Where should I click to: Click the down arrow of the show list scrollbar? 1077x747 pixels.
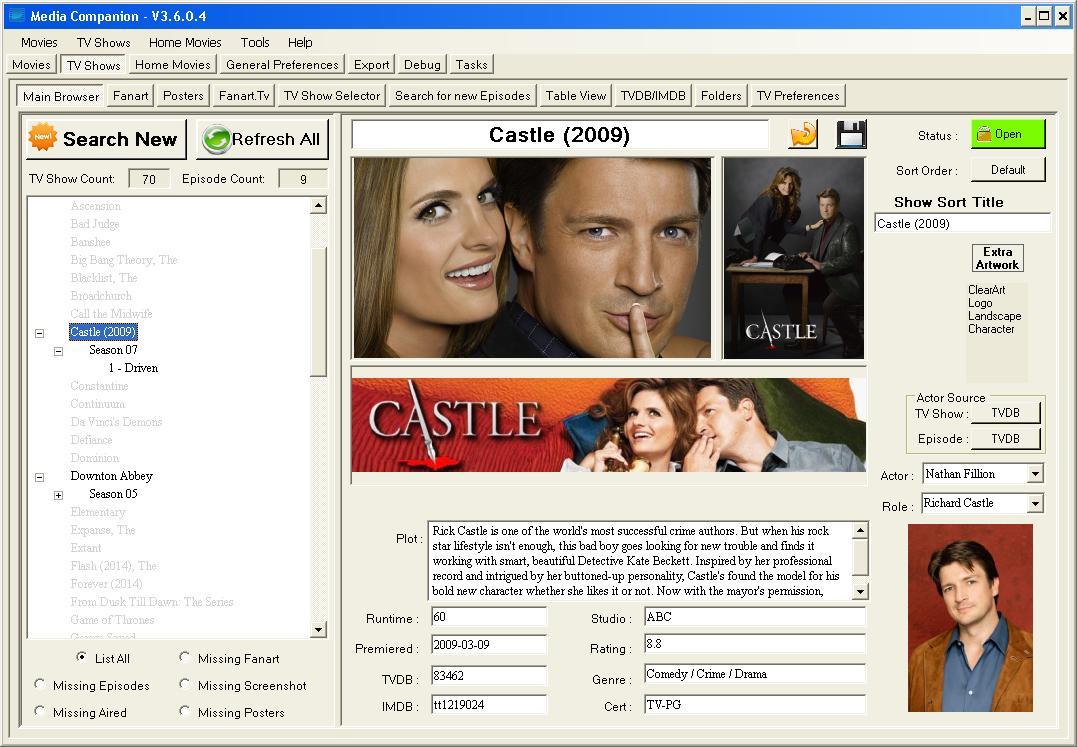(318, 629)
